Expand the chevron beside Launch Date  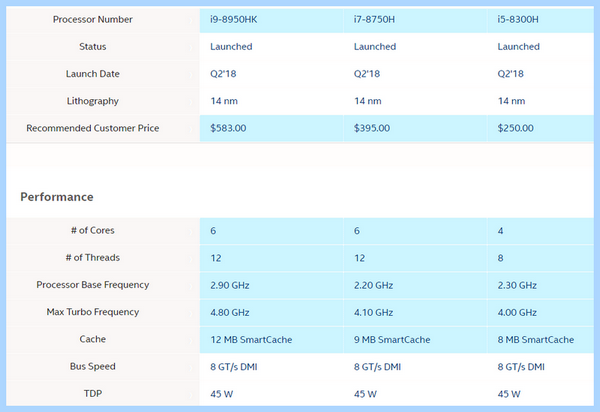pos(191,75)
